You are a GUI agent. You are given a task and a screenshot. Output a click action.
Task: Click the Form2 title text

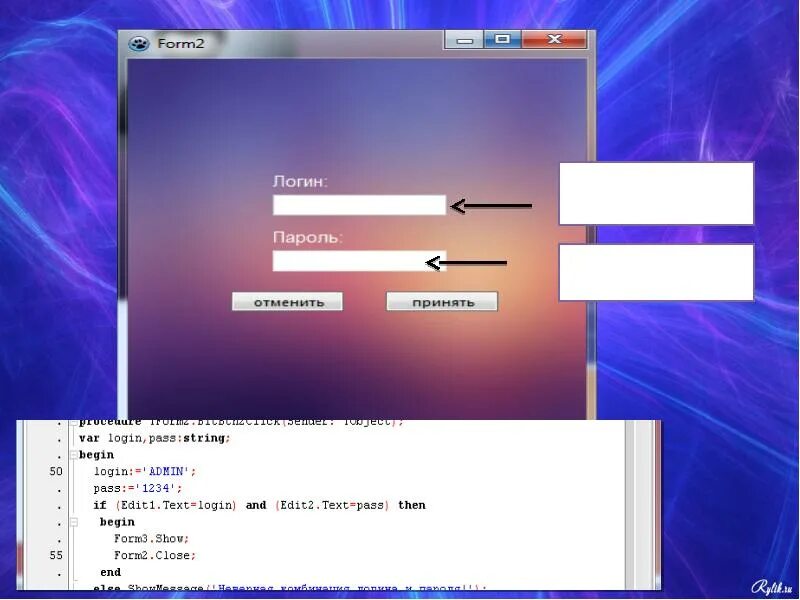(181, 44)
